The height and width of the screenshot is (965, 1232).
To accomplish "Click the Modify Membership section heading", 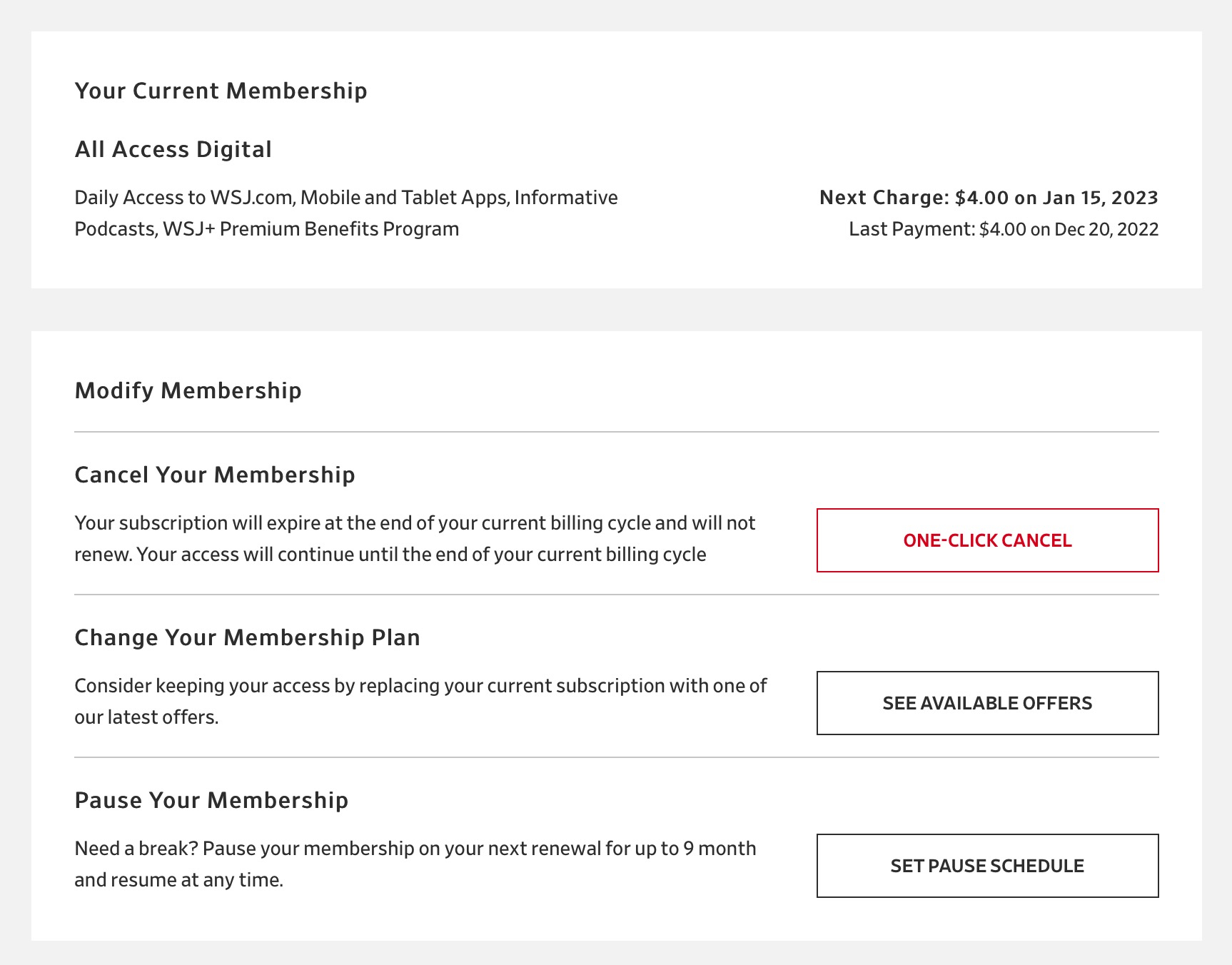I will 188,390.
